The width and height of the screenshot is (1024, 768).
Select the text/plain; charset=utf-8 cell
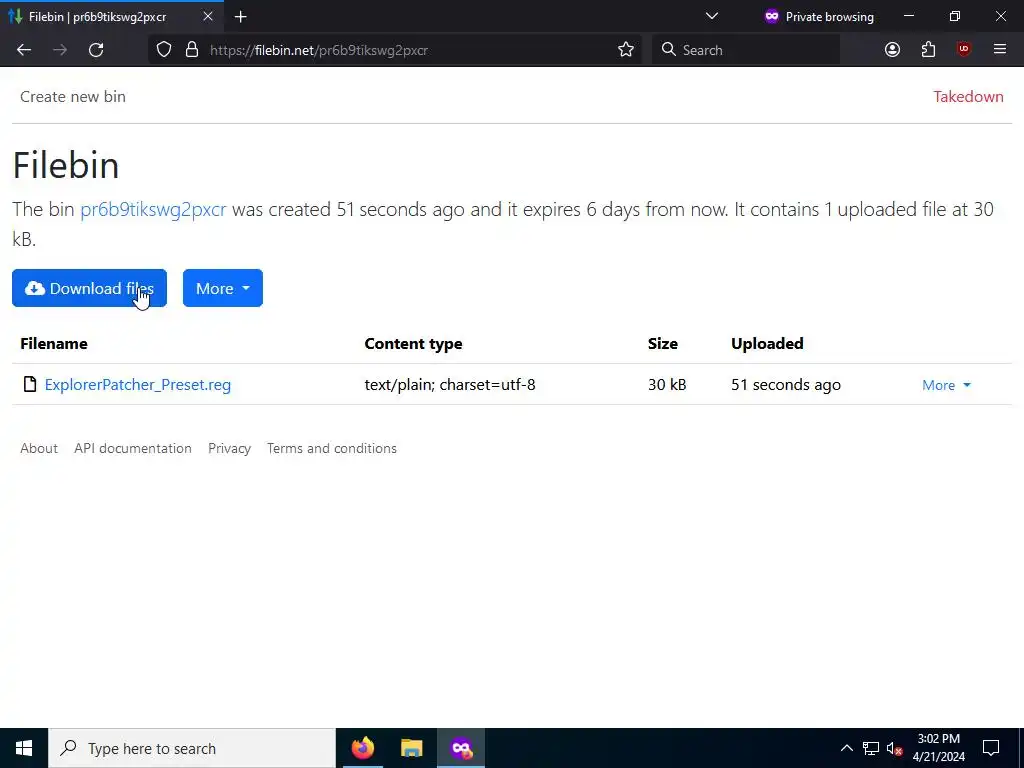pyautogui.click(x=449, y=385)
